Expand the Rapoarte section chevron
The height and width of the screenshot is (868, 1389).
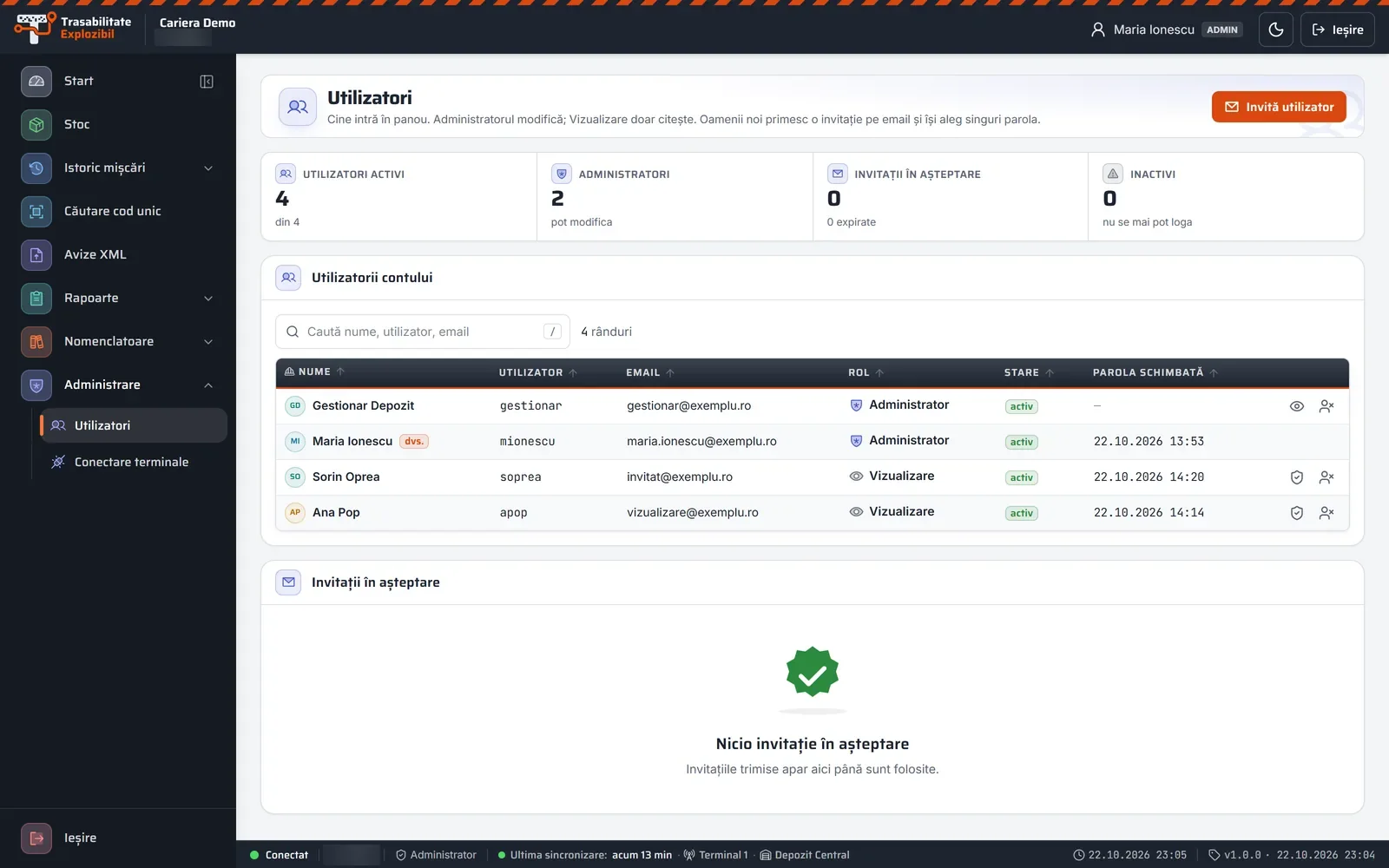click(x=208, y=298)
